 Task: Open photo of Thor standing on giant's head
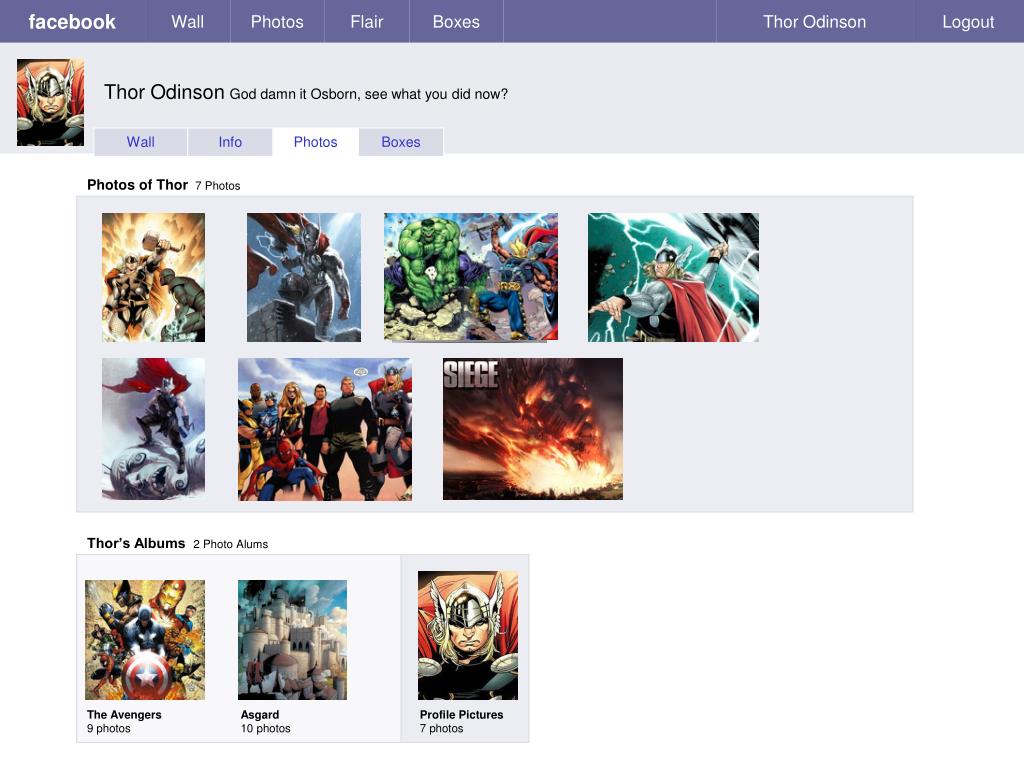pyautogui.click(x=153, y=429)
